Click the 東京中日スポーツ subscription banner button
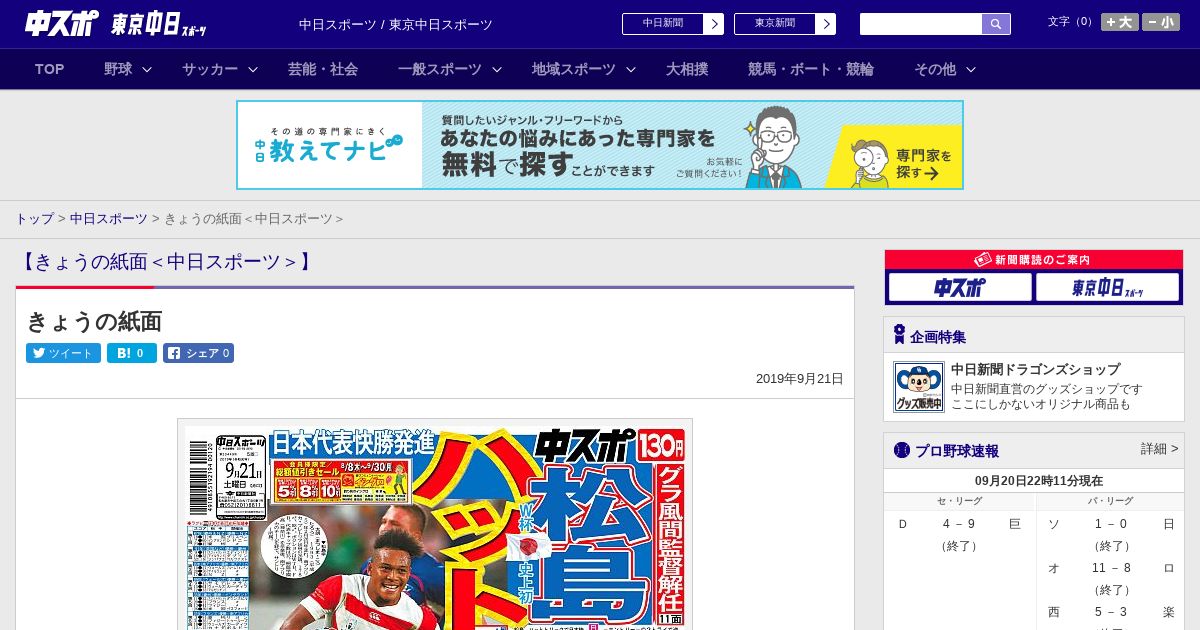The height and width of the screenshot is (630, 1200). click(x=1107, y=288)
